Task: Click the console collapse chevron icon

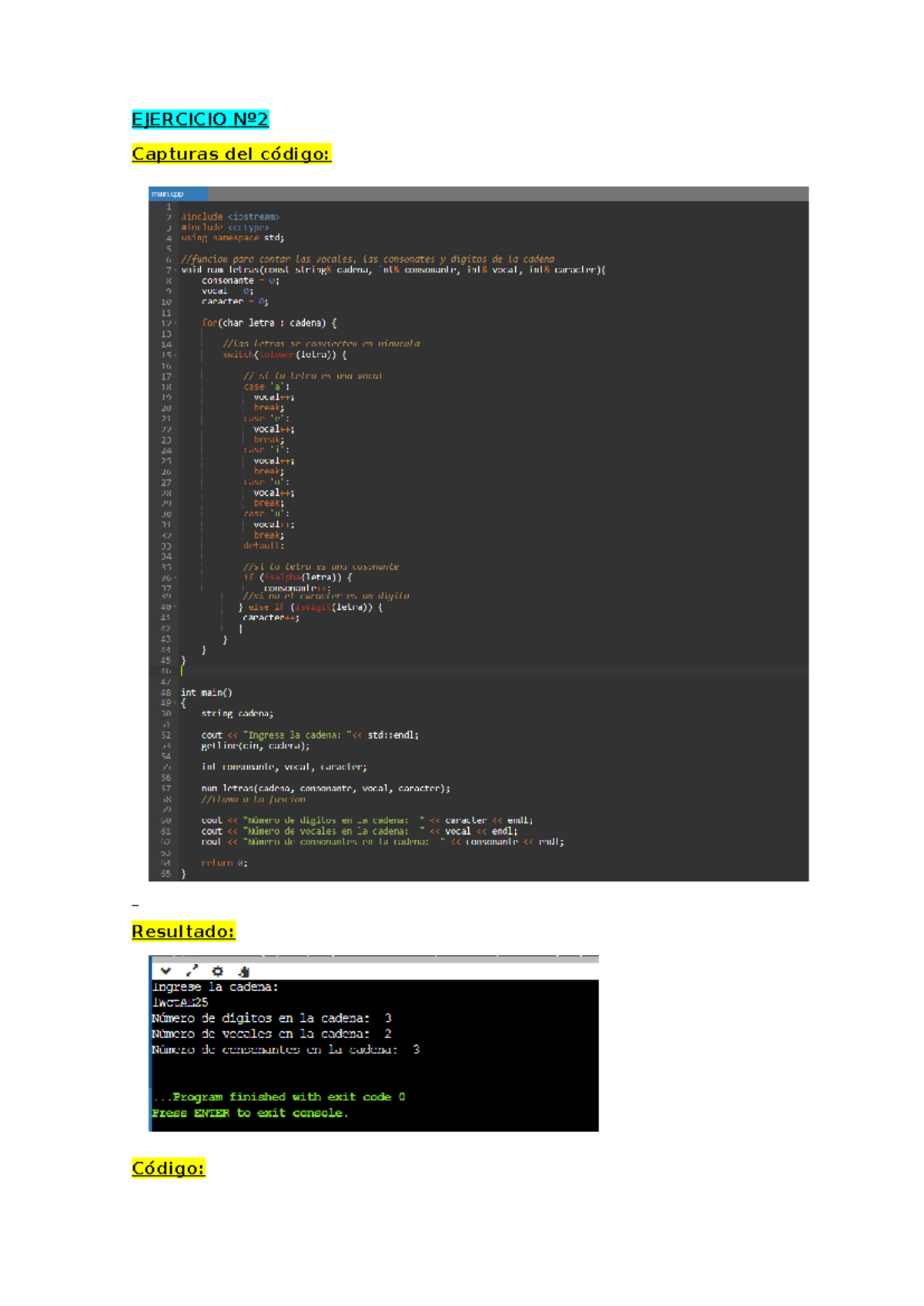Action: [166, 971]
